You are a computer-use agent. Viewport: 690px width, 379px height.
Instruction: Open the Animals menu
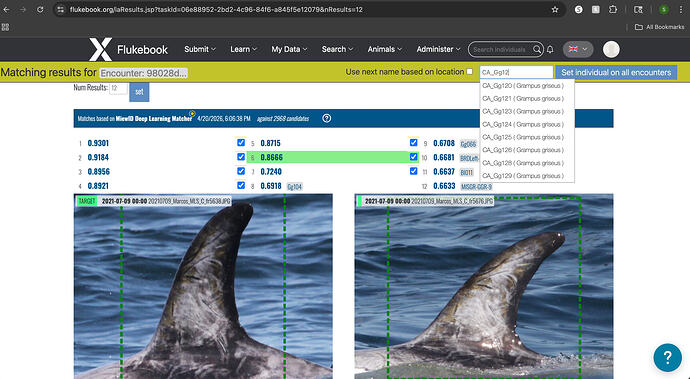385,49
